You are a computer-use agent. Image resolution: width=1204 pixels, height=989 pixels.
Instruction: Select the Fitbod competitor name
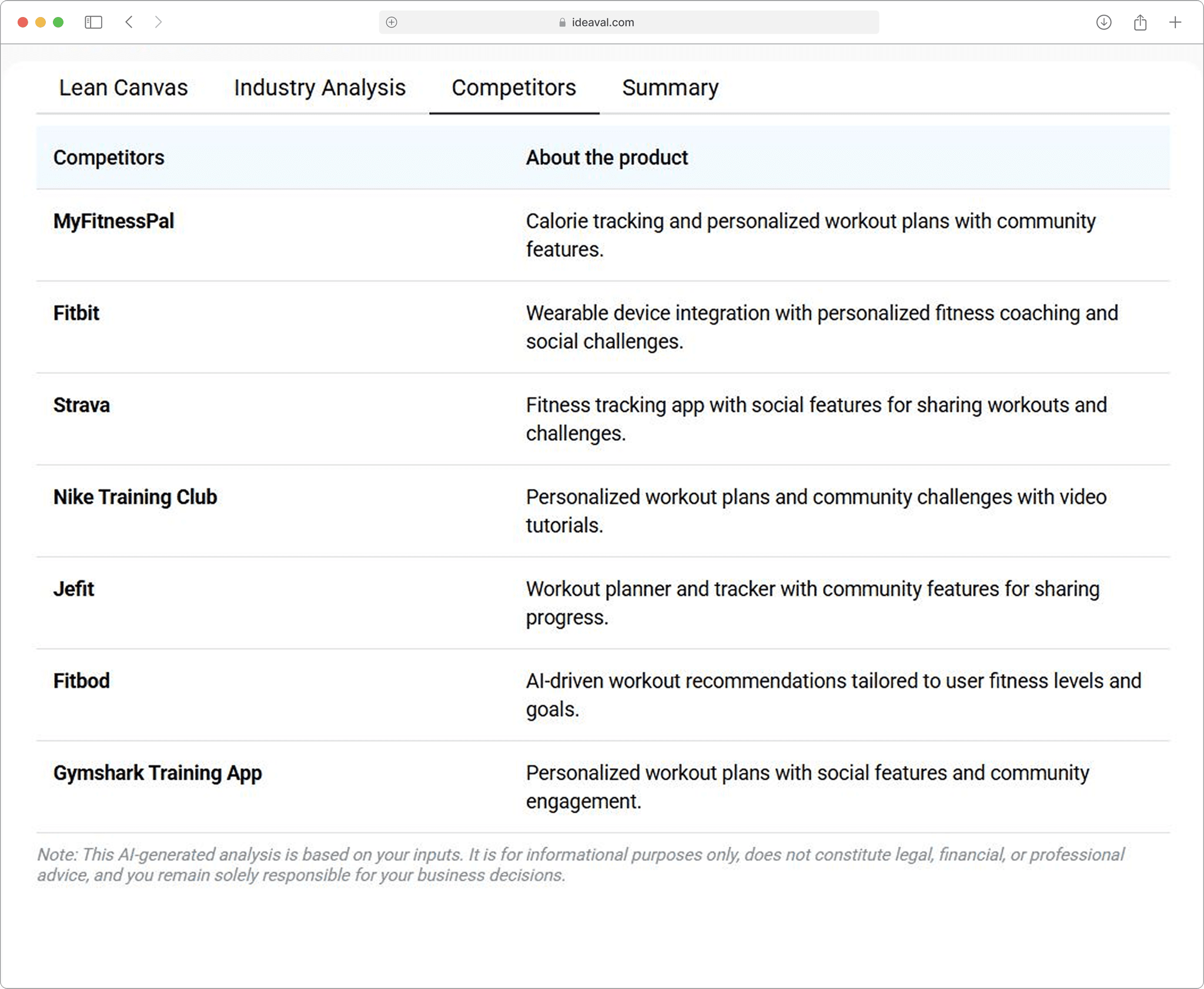point(82,680)
